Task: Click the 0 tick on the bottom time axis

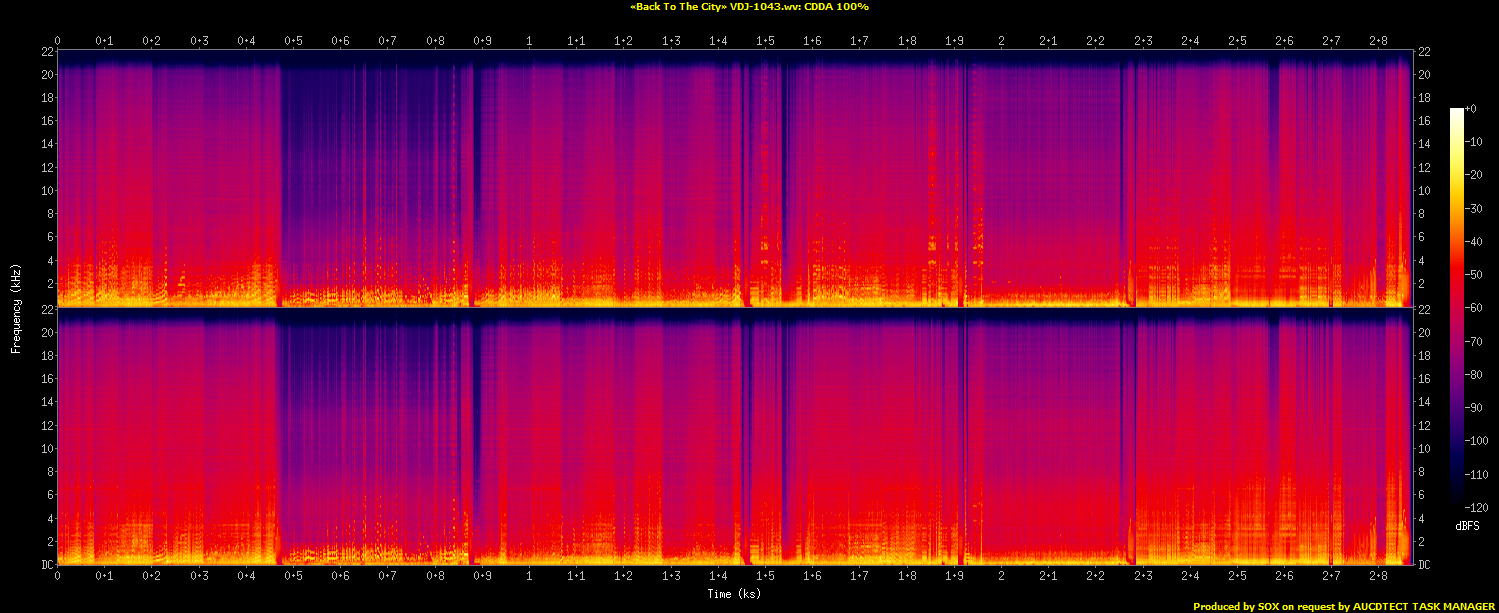Action: (58, 575)
